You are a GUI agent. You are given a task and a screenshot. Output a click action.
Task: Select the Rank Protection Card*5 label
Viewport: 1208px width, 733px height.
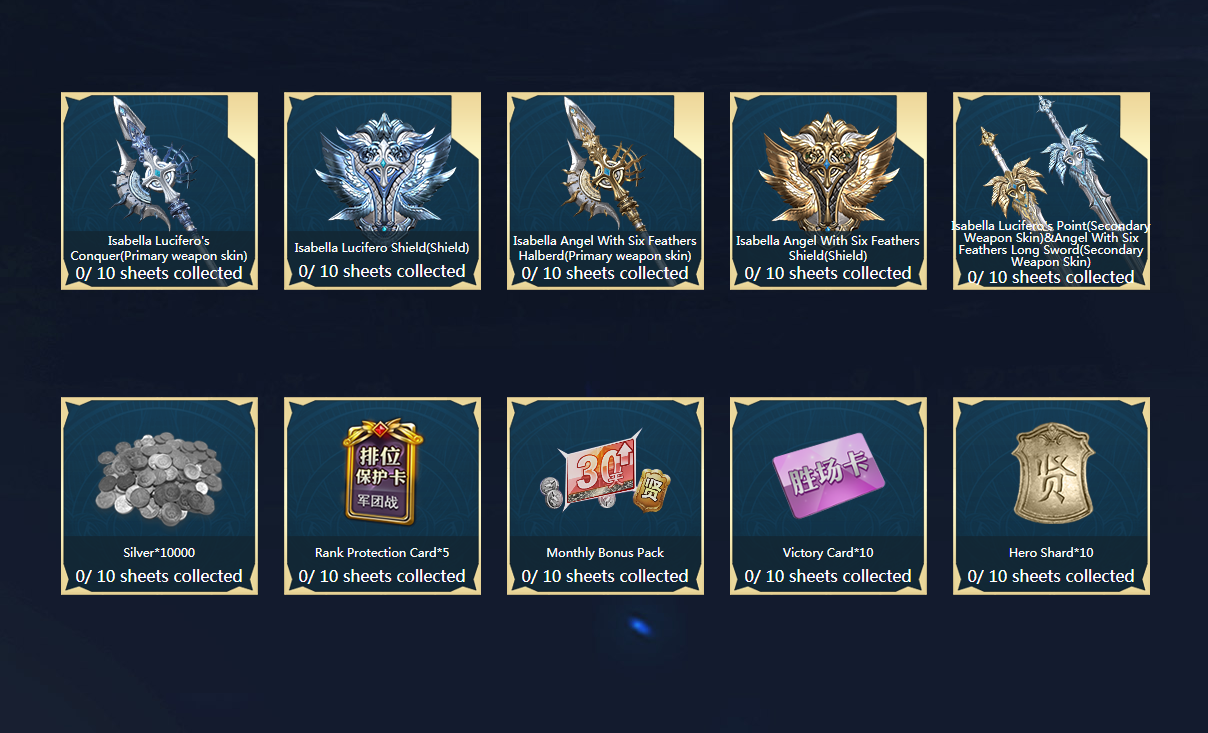click(x=382, y=552)
